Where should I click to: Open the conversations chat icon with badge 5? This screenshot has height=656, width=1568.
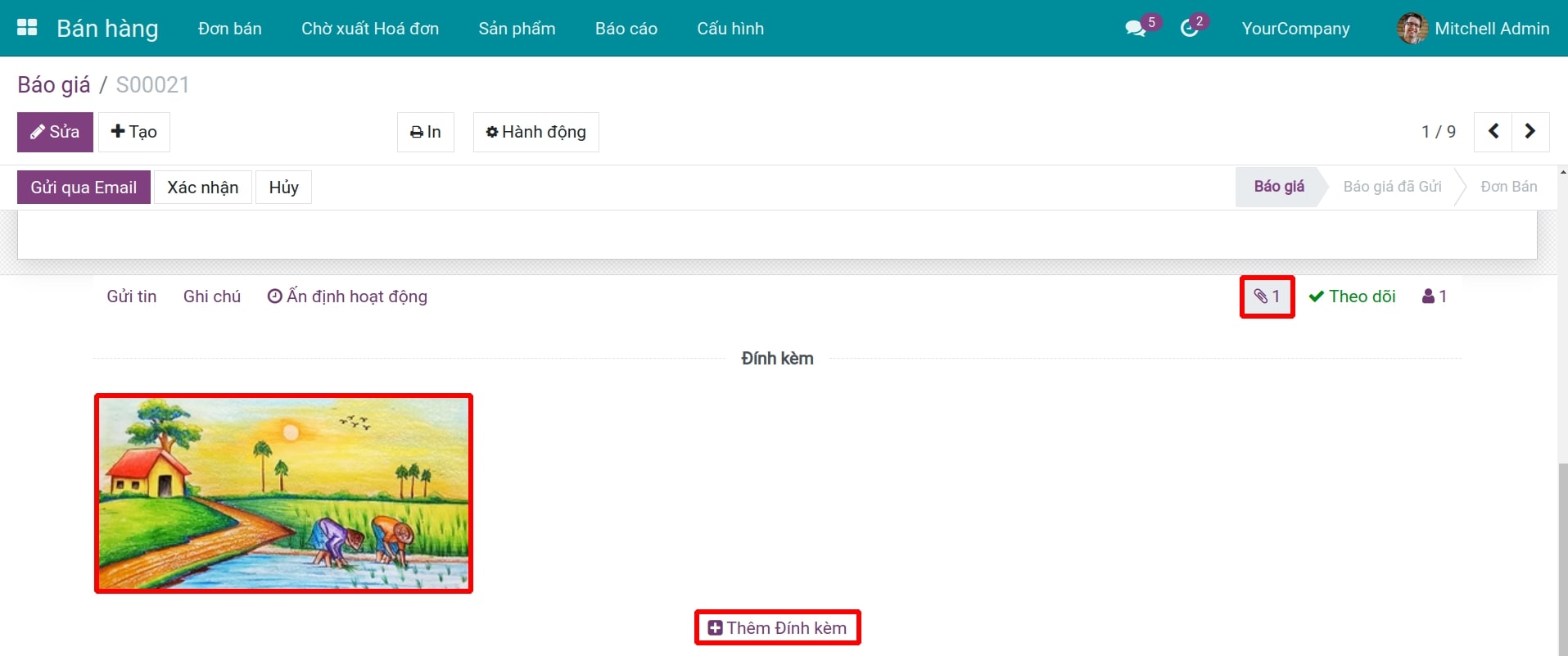[1136, 29]
